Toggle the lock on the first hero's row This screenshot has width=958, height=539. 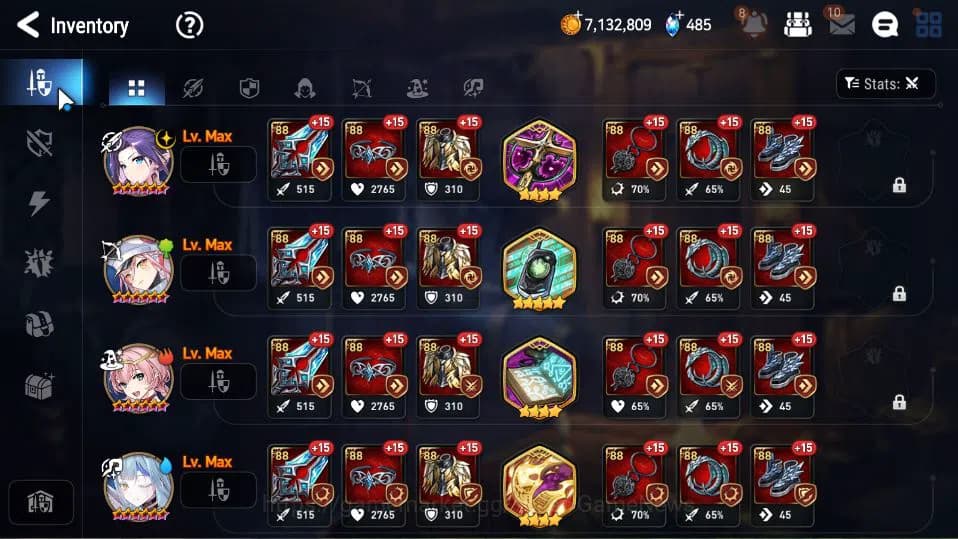(x=899, y=185)
